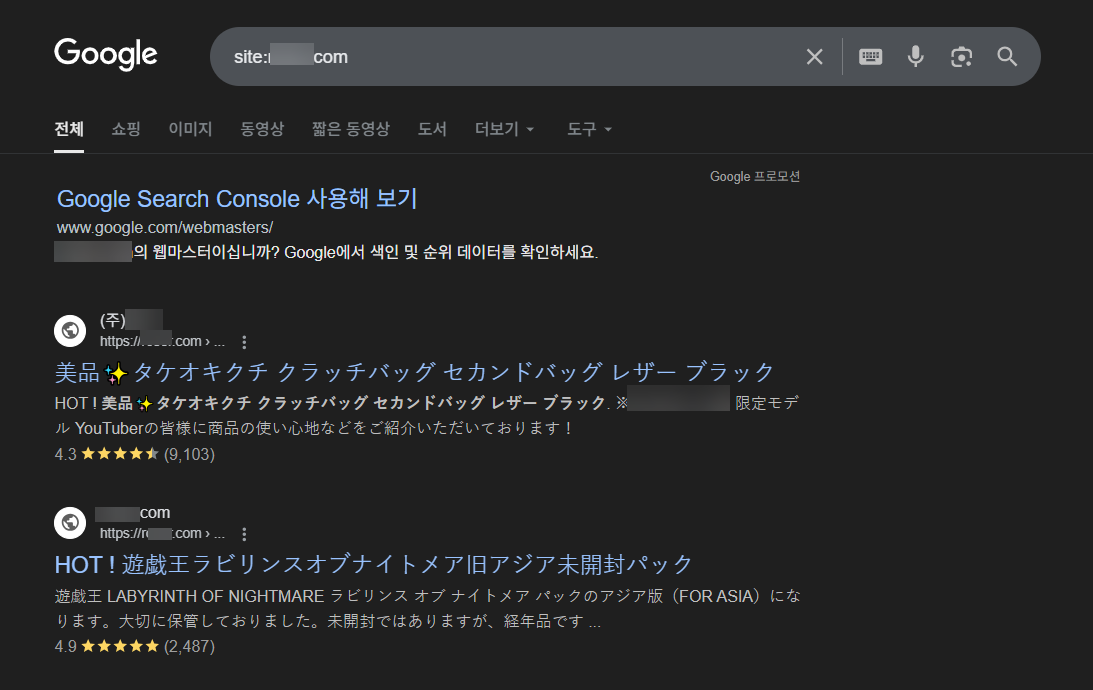Open the 美品 タケオキクチ クラッチバッグ result

click(415, 372)
